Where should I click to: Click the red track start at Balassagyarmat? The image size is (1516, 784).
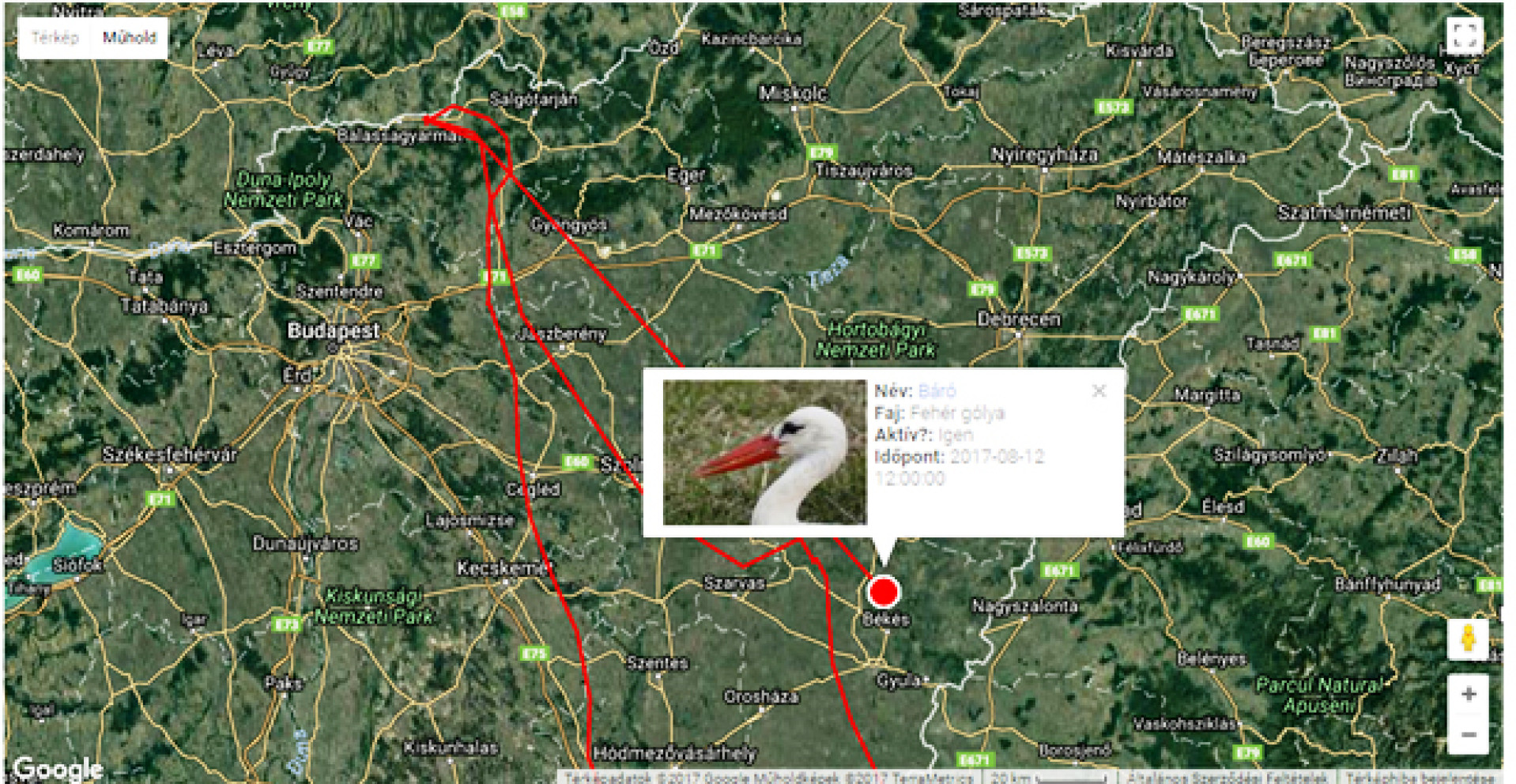[x=428, y=119]
